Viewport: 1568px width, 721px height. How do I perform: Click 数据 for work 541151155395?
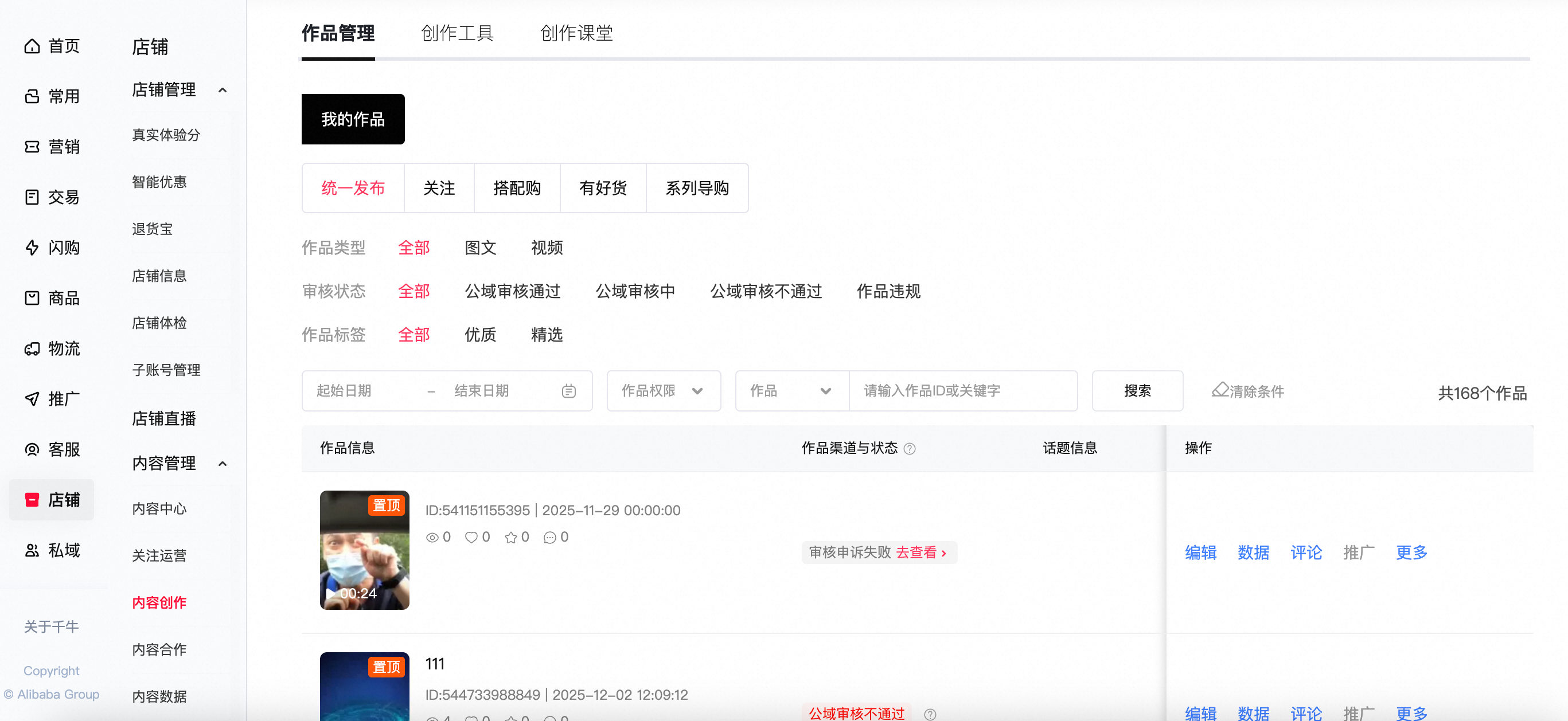[x=1253, y=552]
